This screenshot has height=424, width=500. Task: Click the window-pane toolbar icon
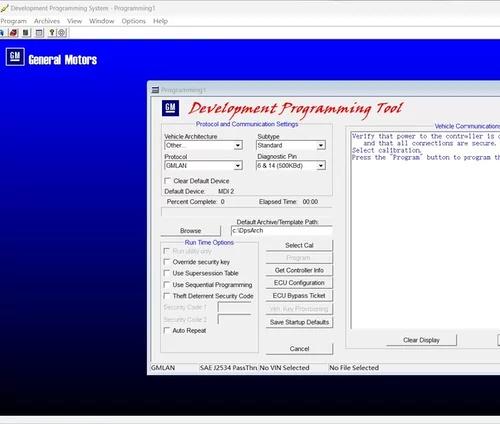click(x=39, y=33)
